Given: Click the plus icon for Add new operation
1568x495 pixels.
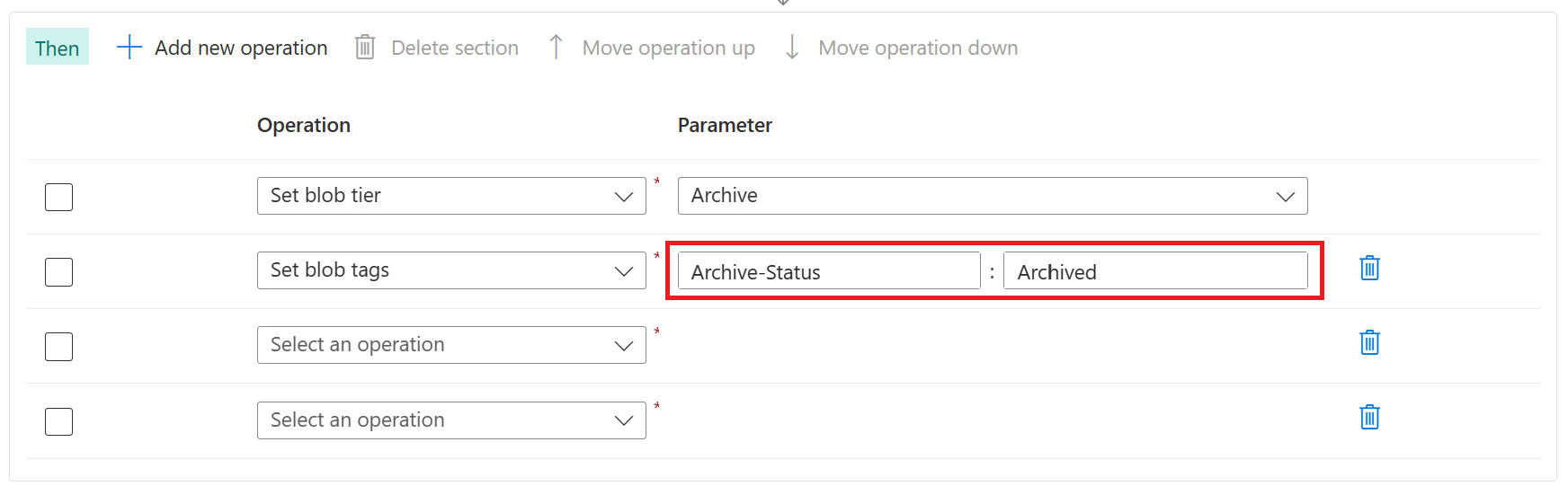Looking at the screenshot, I should 129,48.
